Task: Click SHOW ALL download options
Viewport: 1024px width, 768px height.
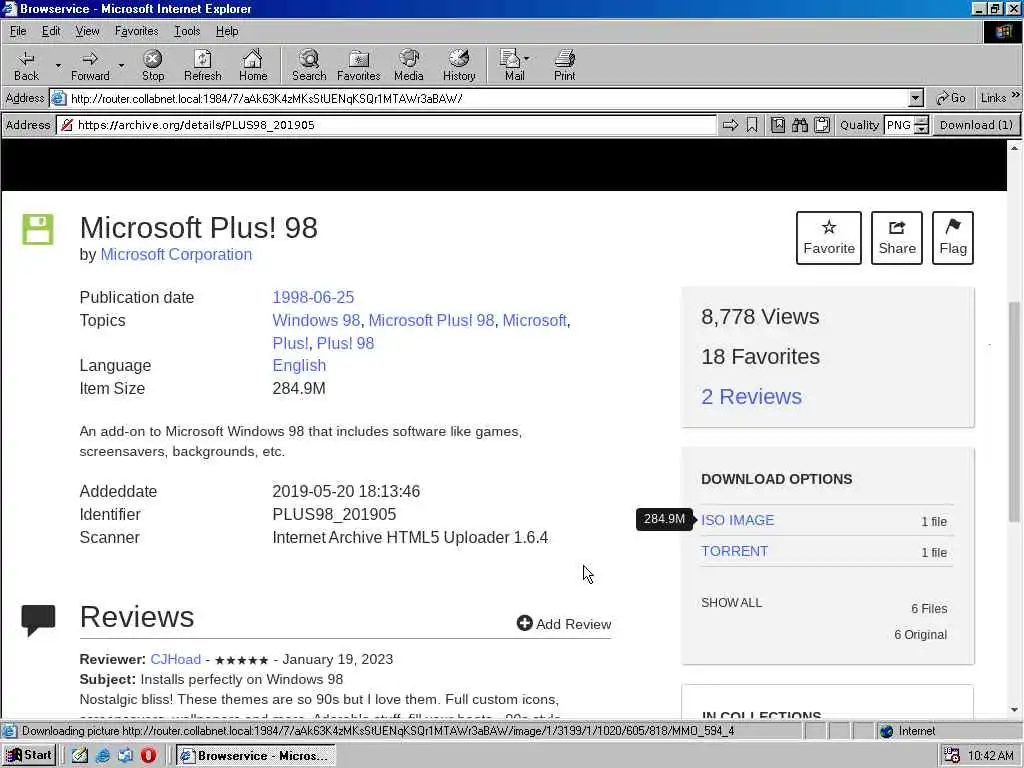Action: click(x=731, y=602)
